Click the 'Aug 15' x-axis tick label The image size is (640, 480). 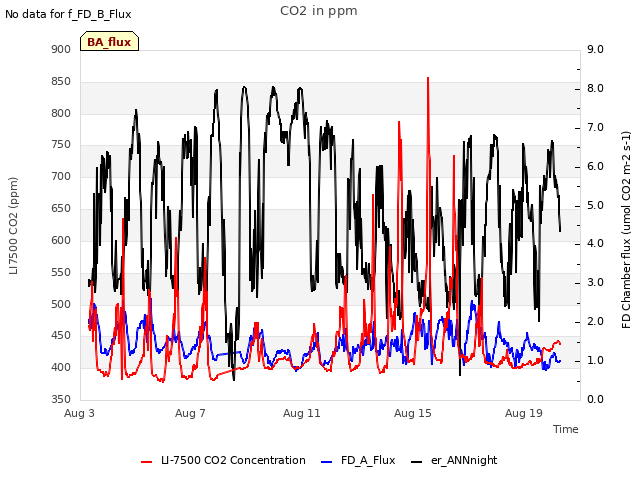[x=413, y=413]
